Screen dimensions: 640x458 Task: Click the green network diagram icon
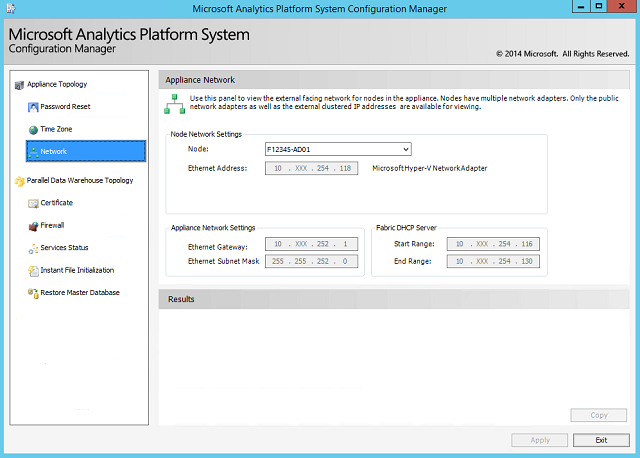(174, 104)
